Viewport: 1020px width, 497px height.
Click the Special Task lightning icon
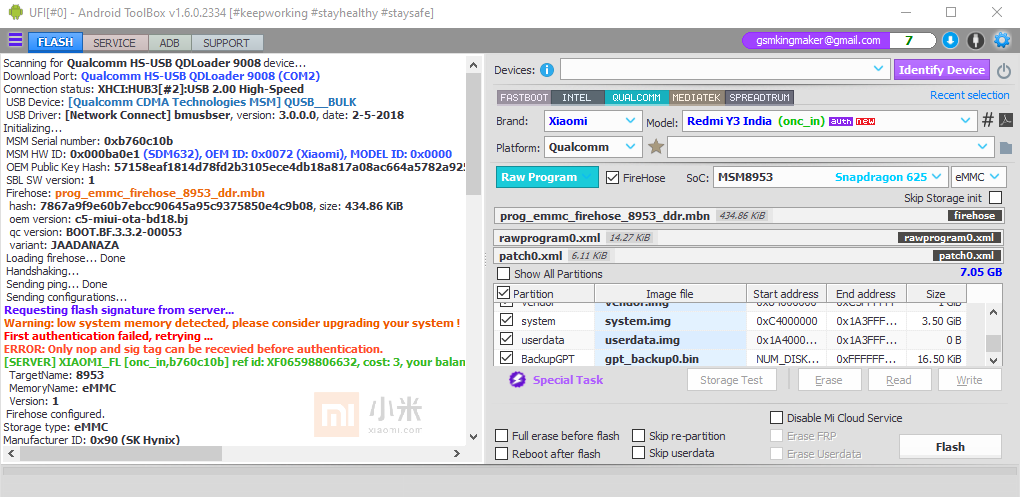click(517, 380)
